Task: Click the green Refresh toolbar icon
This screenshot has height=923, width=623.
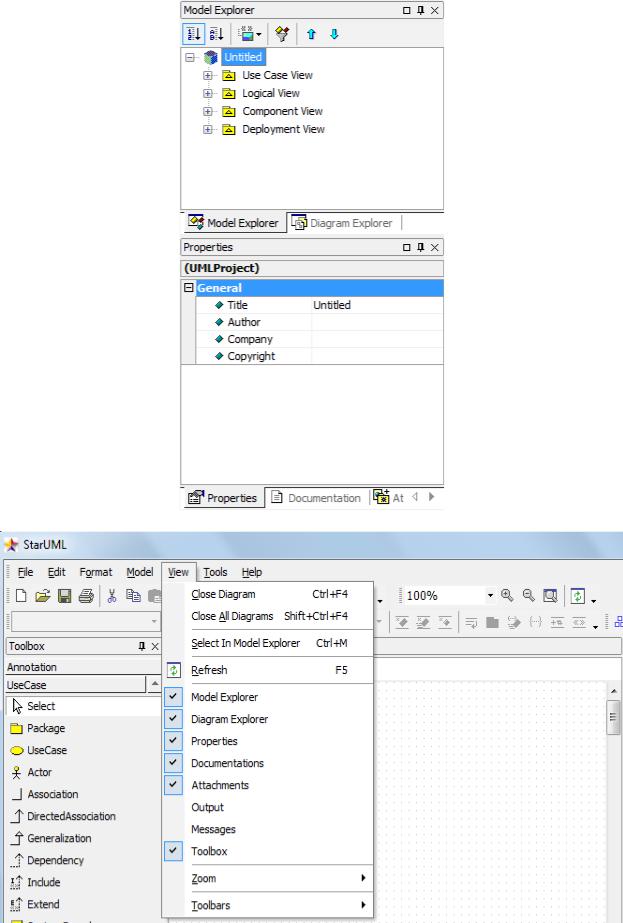Action: click(x=577, y=596)
